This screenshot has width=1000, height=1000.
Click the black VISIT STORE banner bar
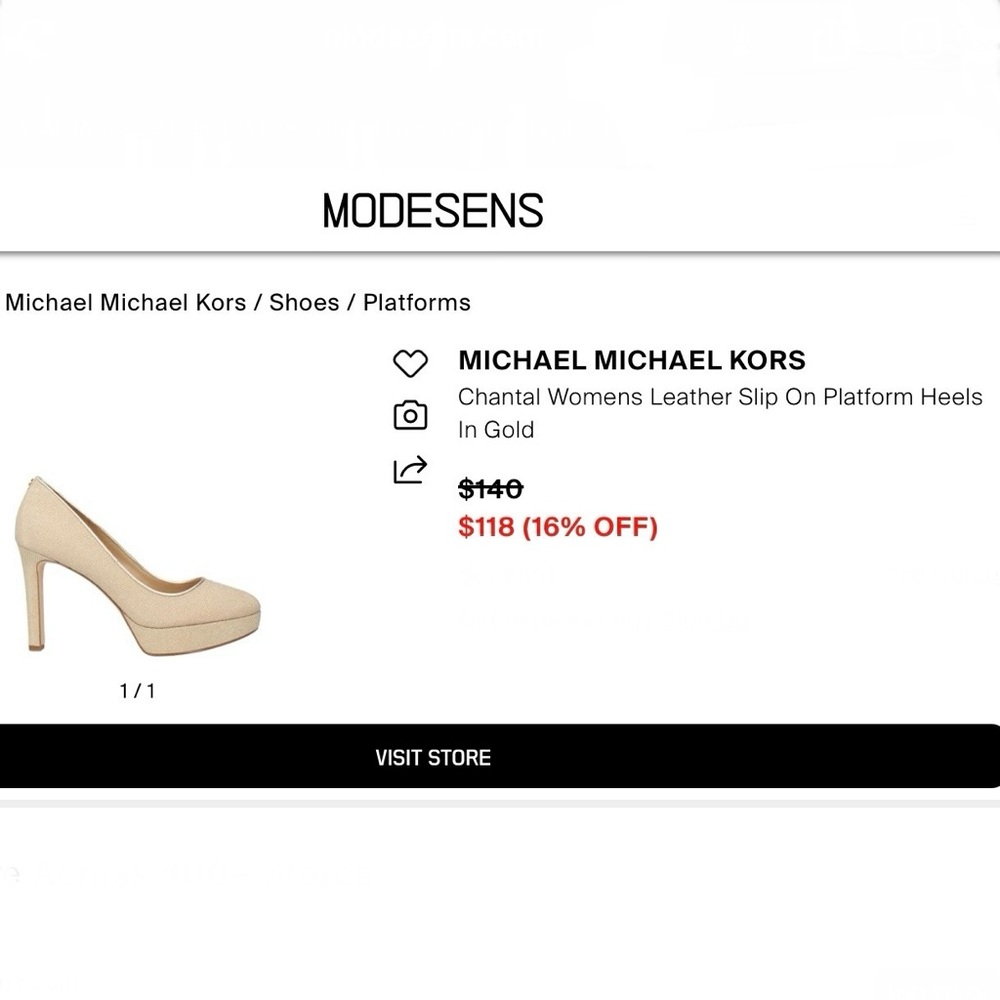pyautogui.click(x=433, y=757)
